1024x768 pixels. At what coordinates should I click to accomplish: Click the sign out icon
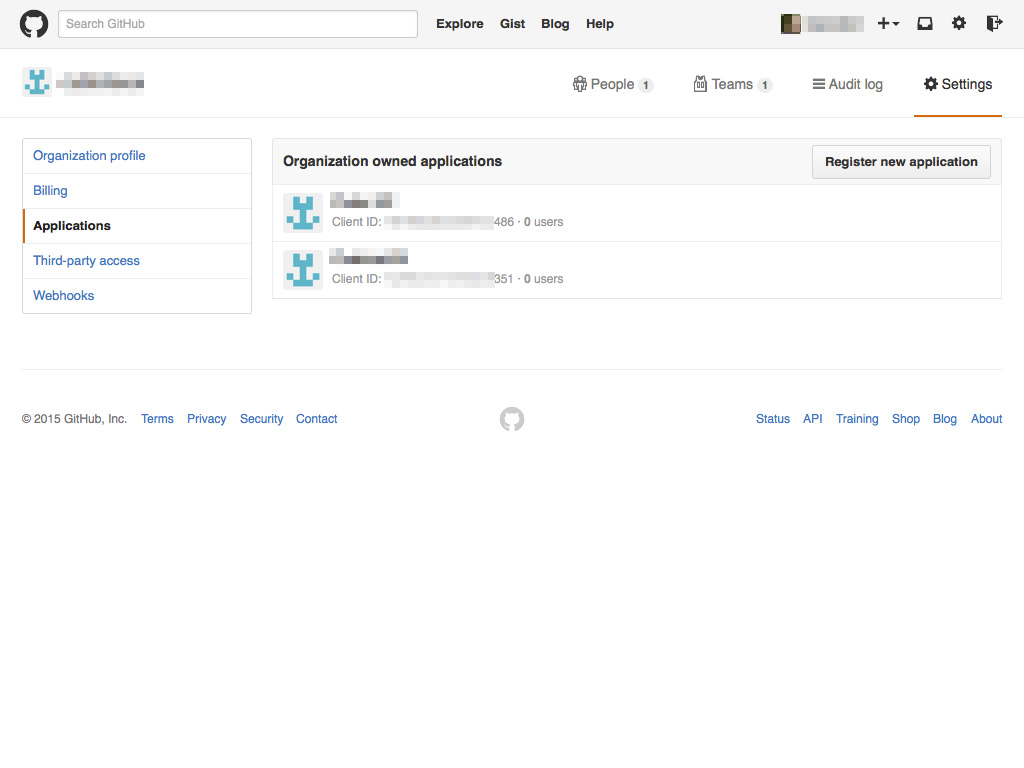(x=993, y=23)
